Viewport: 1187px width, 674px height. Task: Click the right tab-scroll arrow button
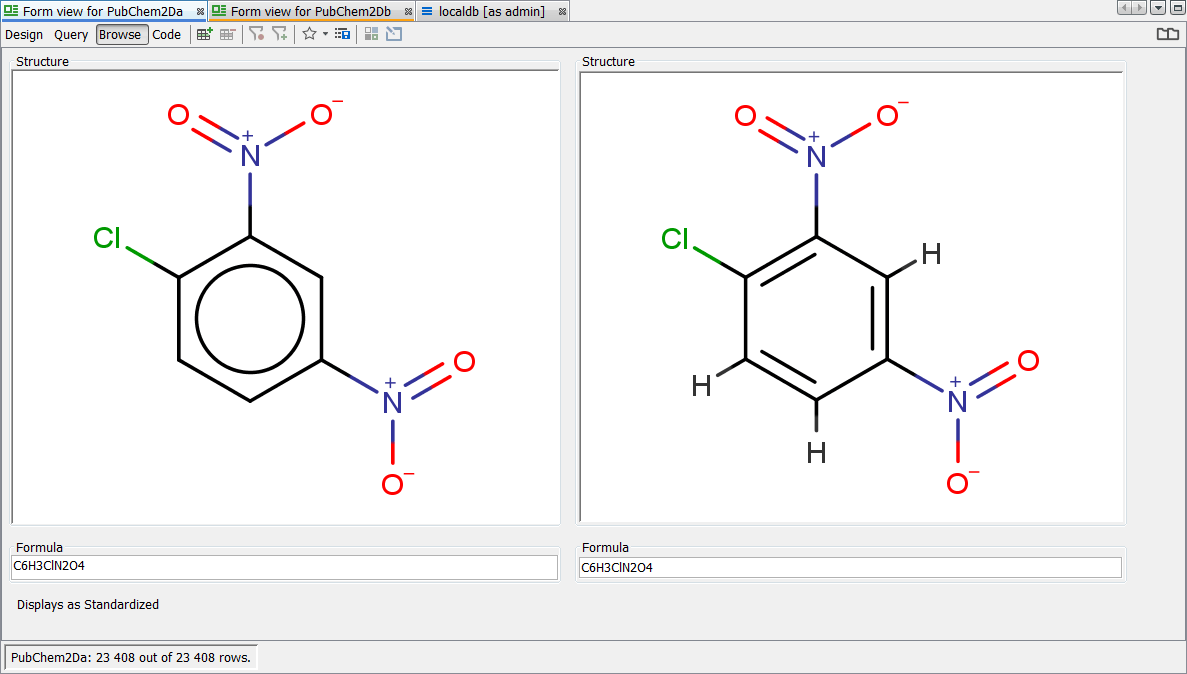click(x=1138, y=7)
